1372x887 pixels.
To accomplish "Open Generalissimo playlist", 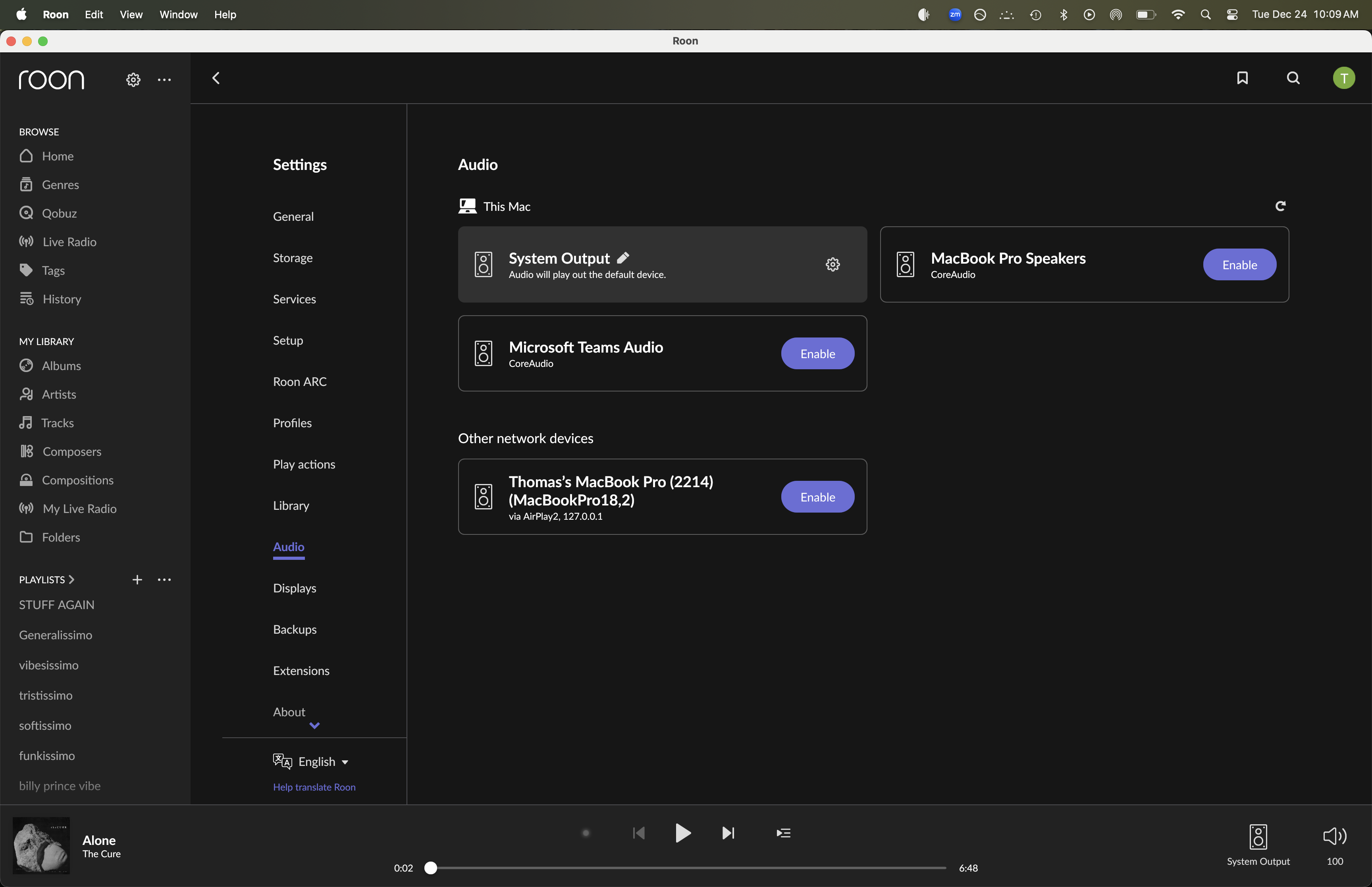I will 55,635.
